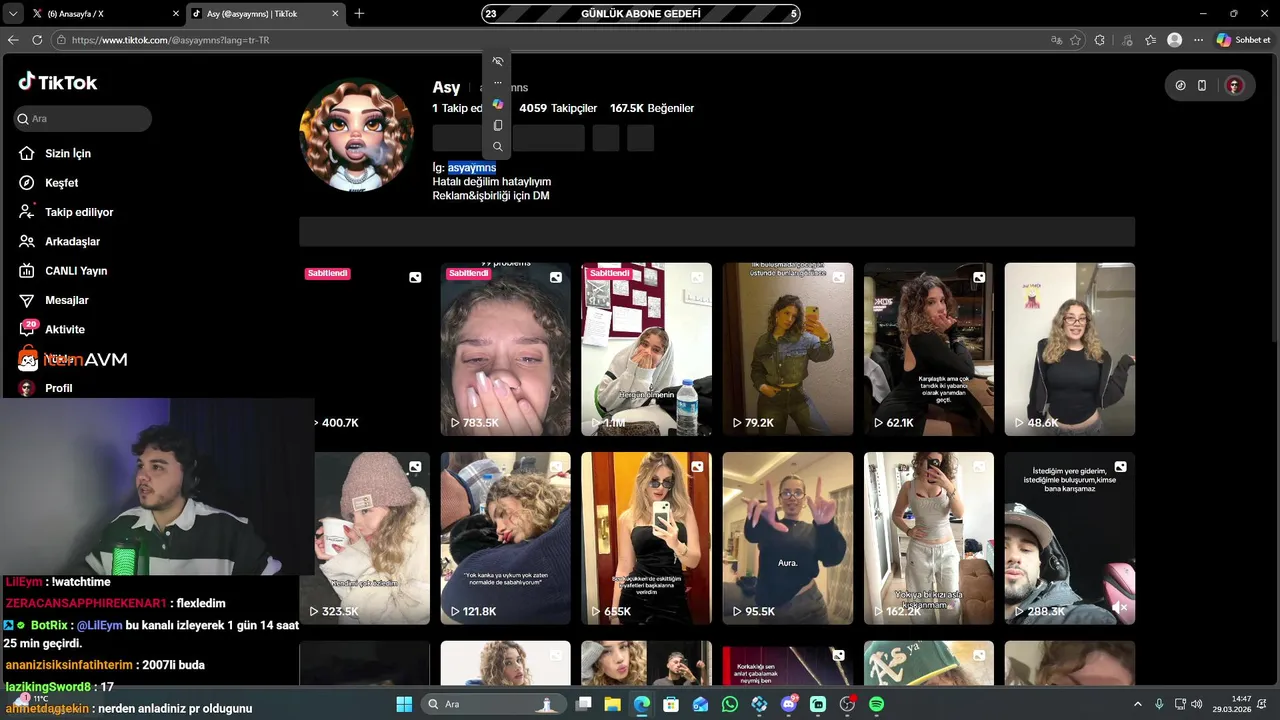Open video with 162.2K views
1280x720 pixels.
[929, 538]
